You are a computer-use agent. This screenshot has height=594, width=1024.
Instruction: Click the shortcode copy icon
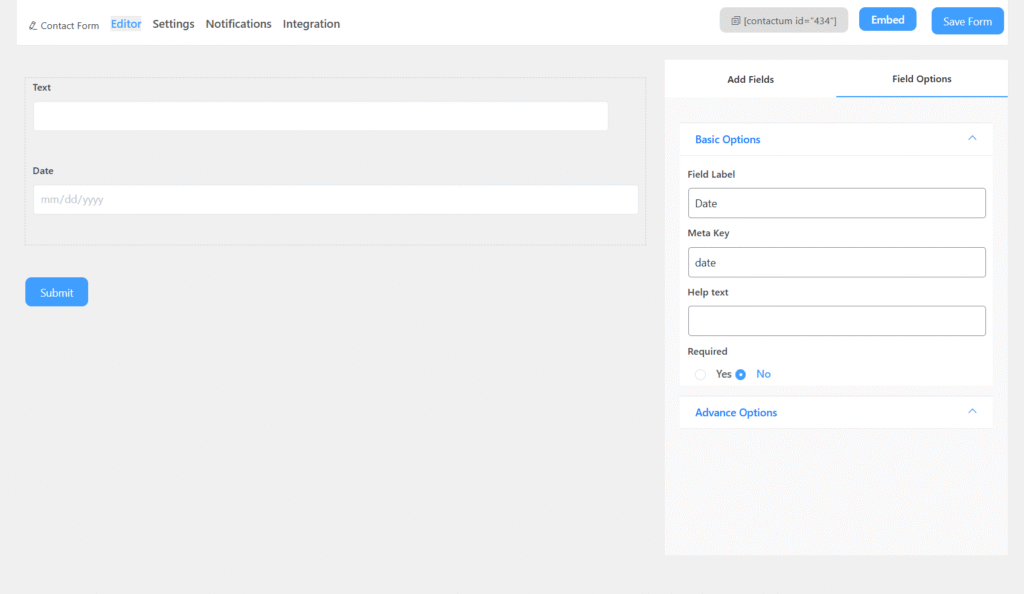(x=735, y=21)
